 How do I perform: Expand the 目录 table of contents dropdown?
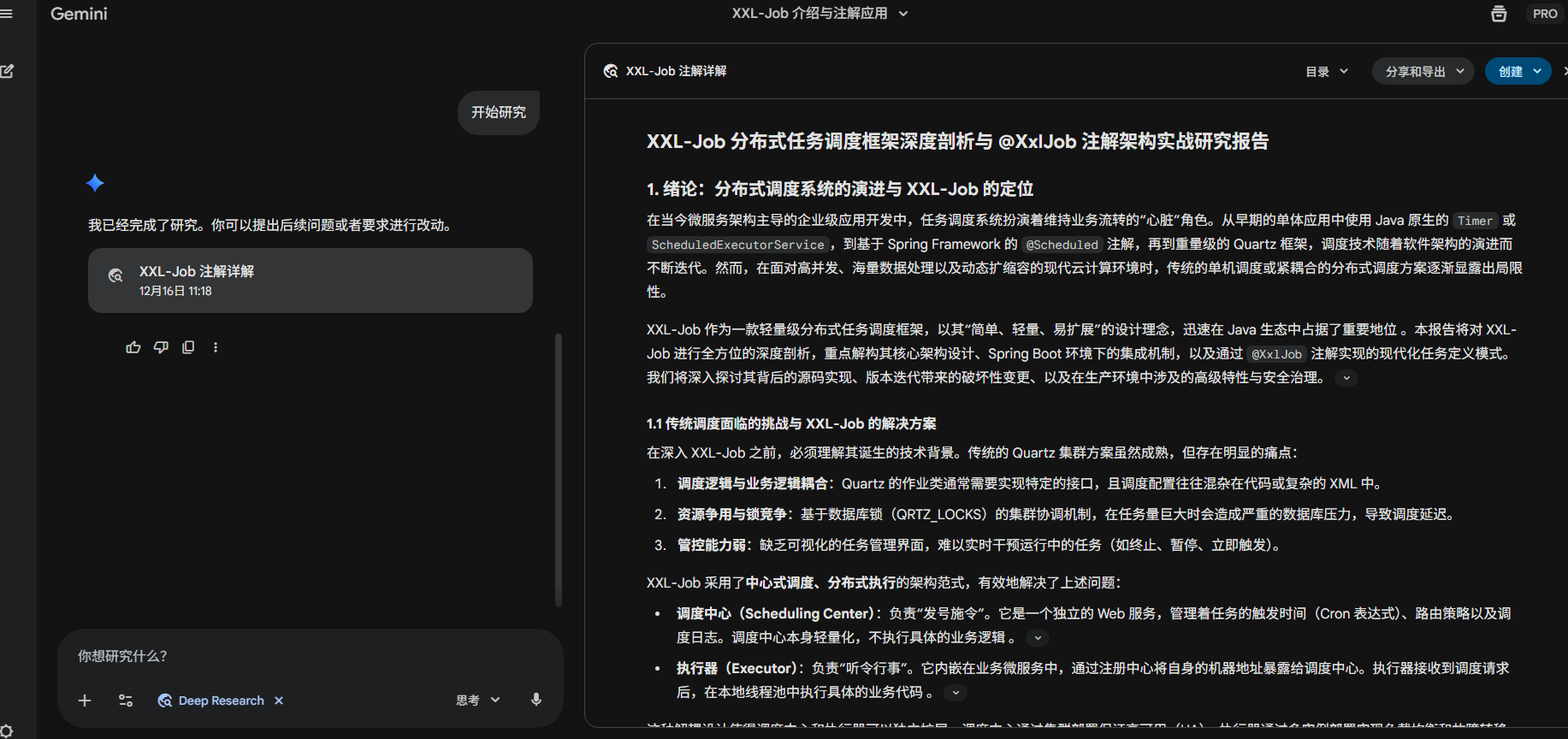(x=1327, y=72)
